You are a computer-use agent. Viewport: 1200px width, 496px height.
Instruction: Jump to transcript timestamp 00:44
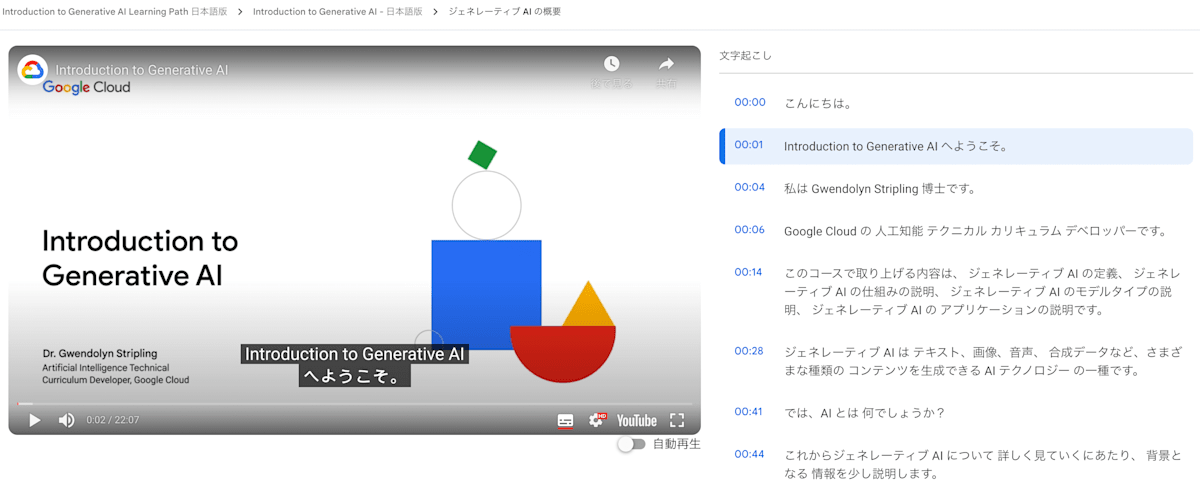click(x=749, y=454)
